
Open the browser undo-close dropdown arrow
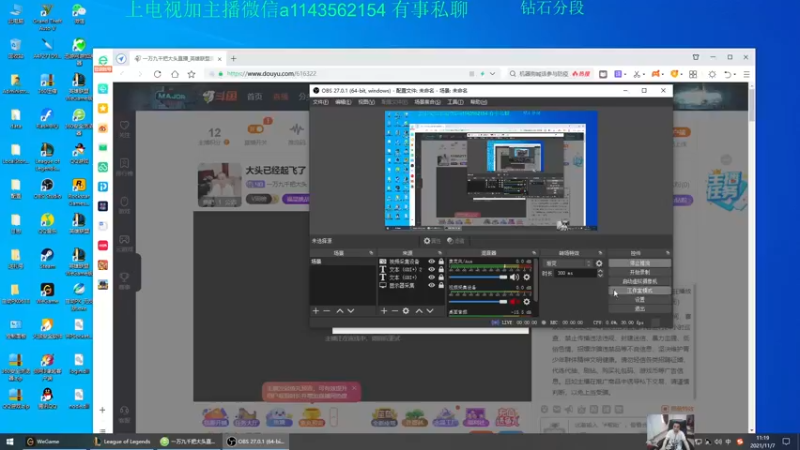point(735,74)
